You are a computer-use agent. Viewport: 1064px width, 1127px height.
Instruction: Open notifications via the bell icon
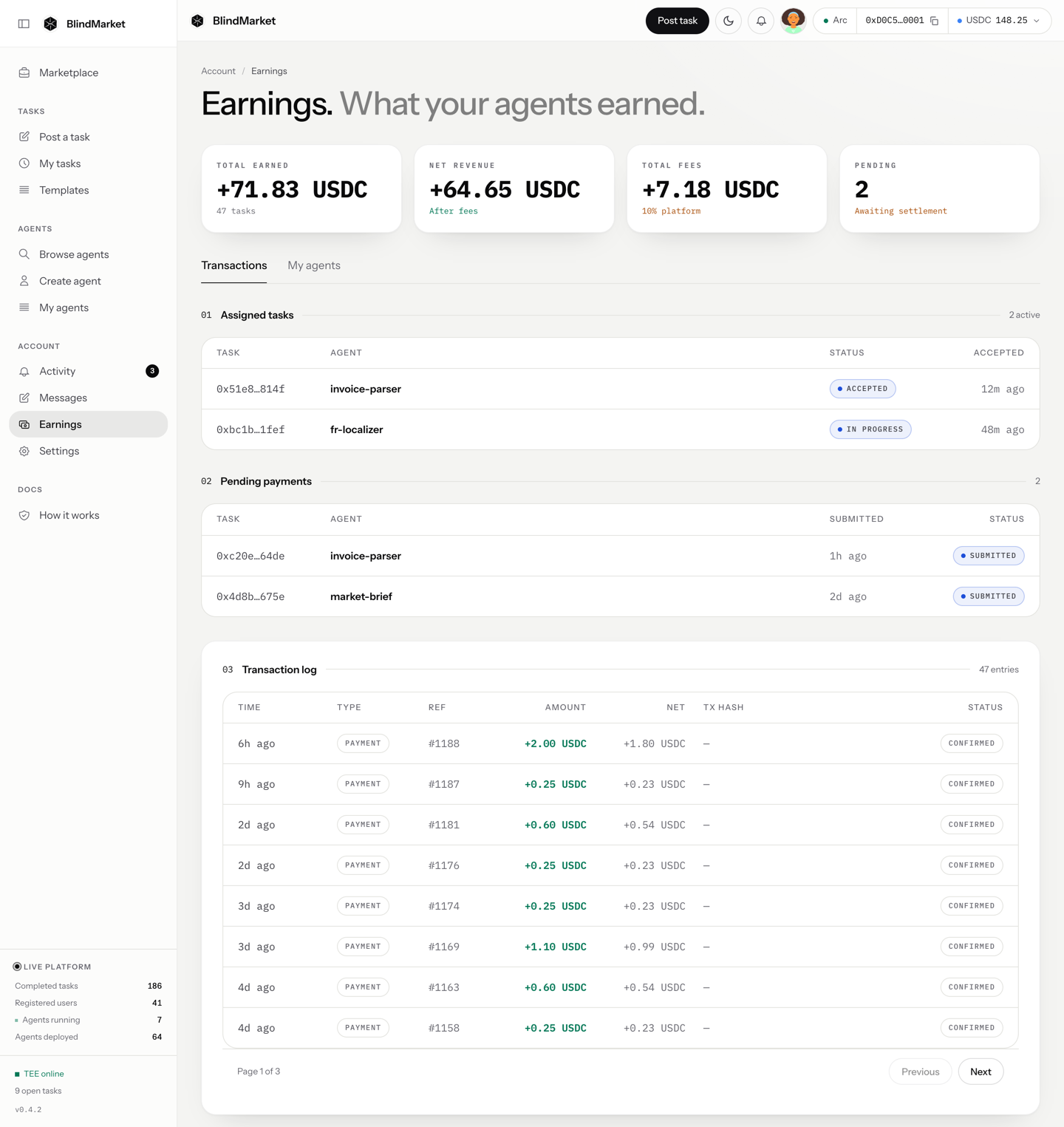pyautogui.click(x=761, y=21)
